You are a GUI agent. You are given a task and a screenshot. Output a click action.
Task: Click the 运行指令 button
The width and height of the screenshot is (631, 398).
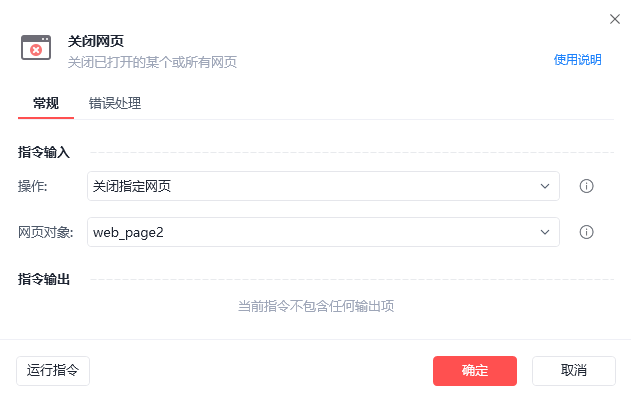(53, 371)
